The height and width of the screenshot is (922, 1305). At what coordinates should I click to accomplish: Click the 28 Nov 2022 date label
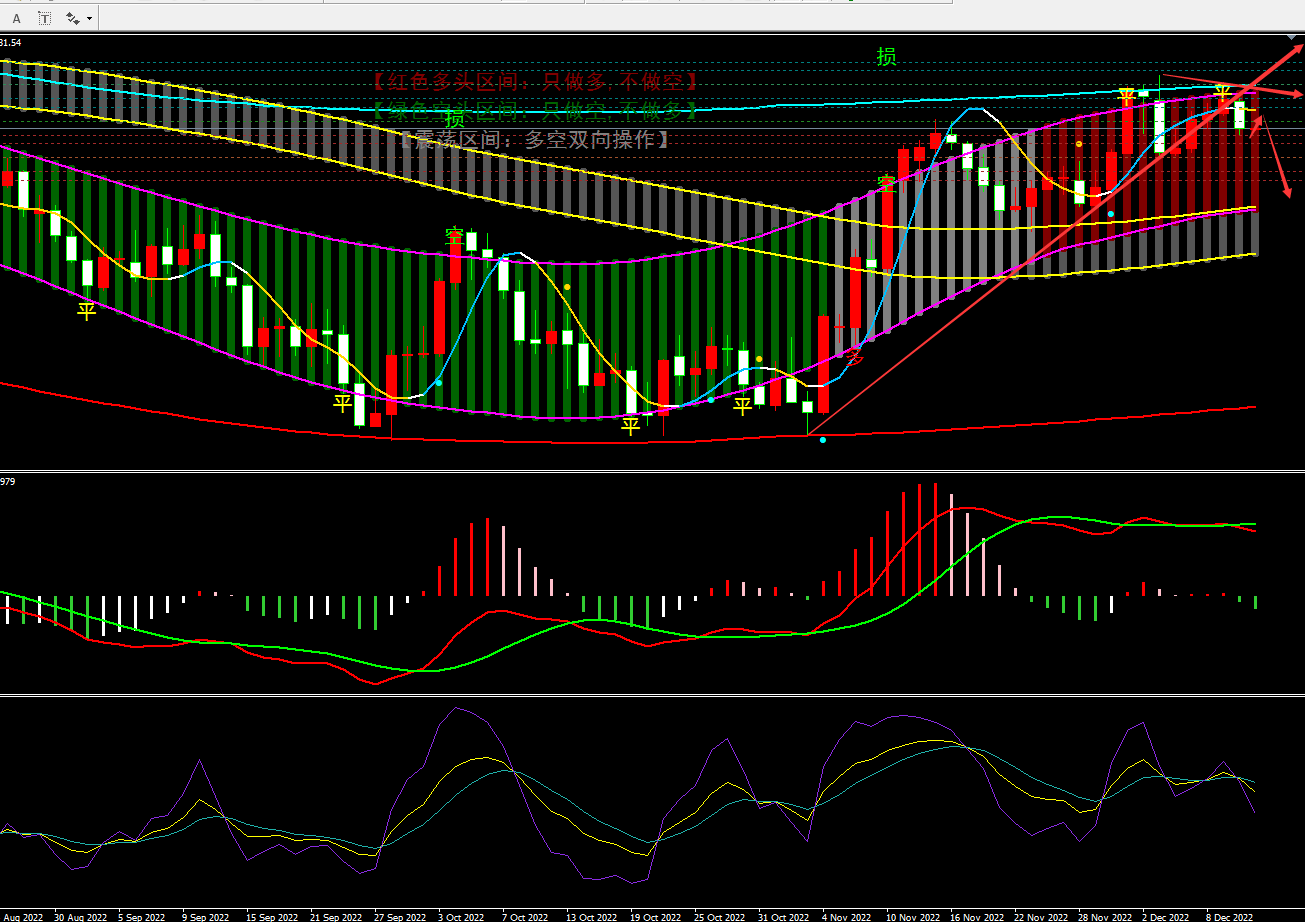[1104, 917]
